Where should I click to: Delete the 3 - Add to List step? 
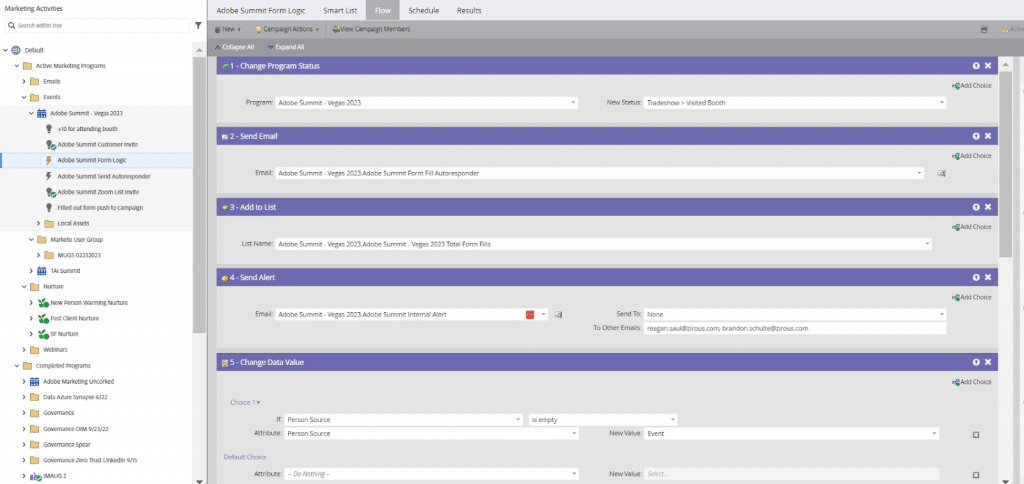(x=987, y=207)
